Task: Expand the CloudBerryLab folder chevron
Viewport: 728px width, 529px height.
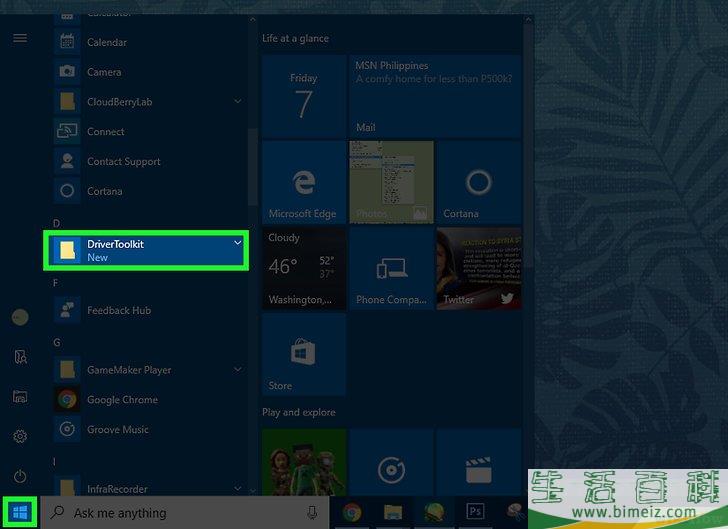Action: [238, 102]
